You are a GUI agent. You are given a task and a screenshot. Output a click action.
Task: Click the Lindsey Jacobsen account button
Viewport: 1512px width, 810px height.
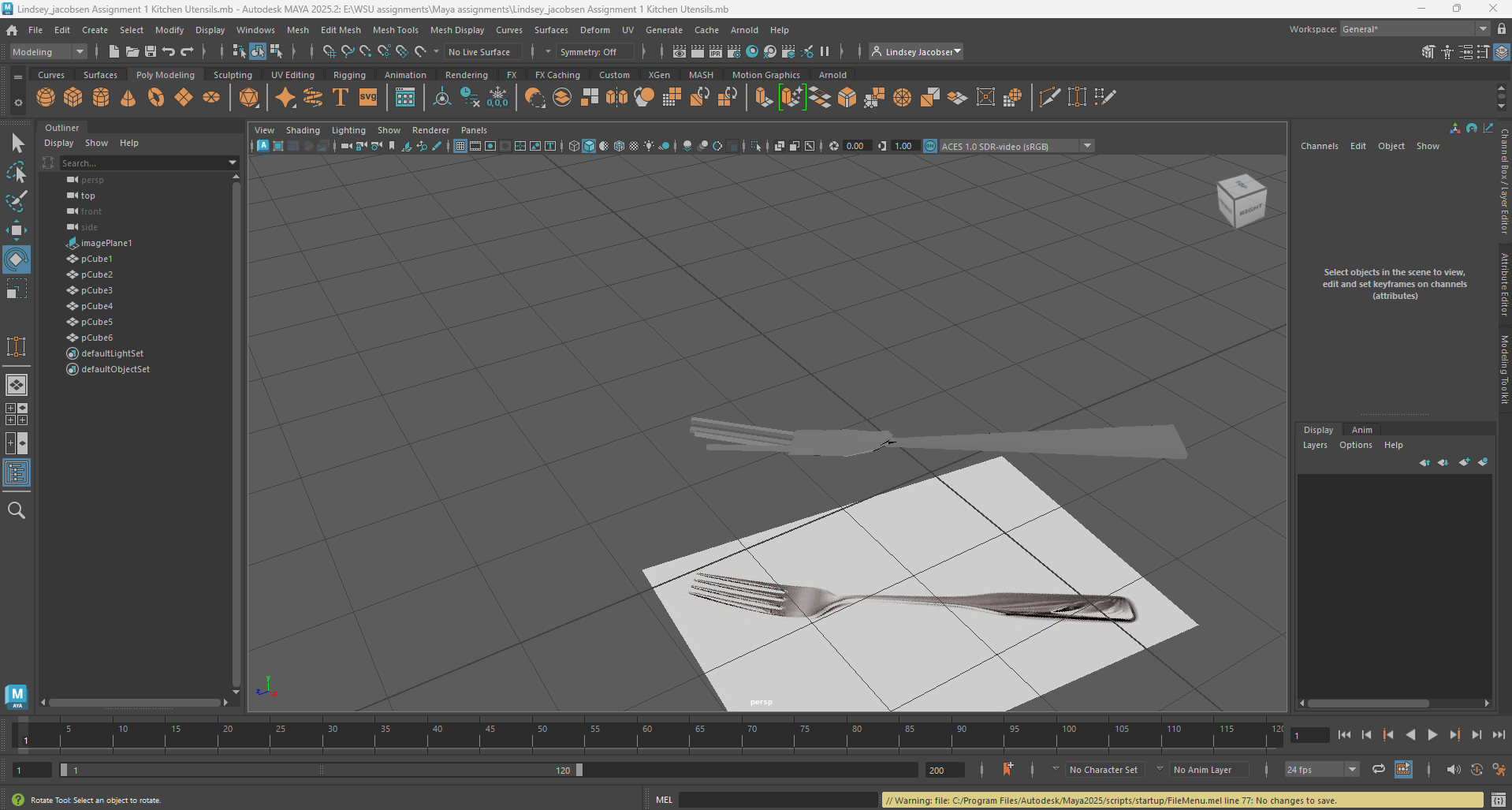(917, 52)
